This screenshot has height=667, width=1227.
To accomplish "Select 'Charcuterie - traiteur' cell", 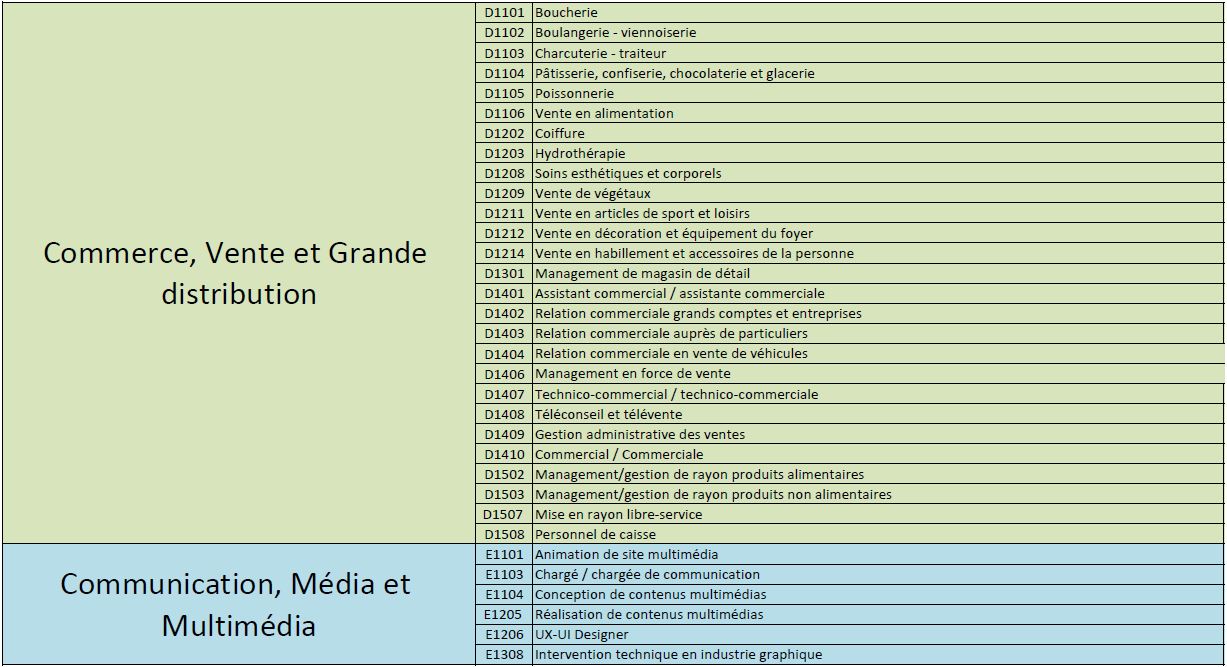I will click(x=879, y=53).
